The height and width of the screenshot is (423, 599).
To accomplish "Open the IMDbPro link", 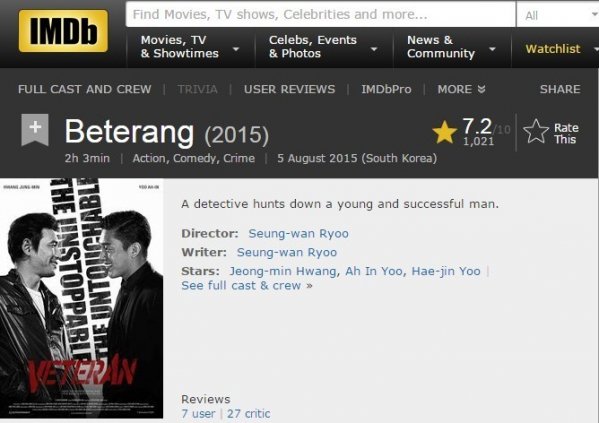I will pyautogui.click(x=386, y=89).
